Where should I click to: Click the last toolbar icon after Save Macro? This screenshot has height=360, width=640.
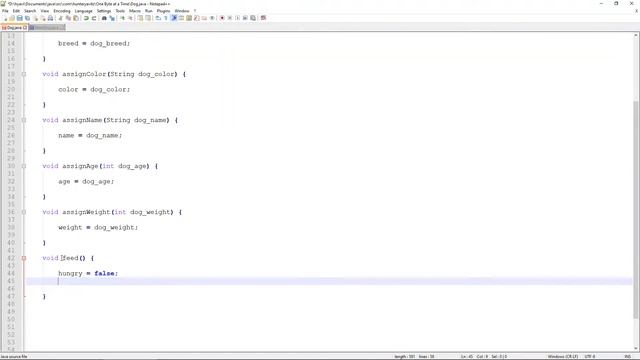coord(263,18)
